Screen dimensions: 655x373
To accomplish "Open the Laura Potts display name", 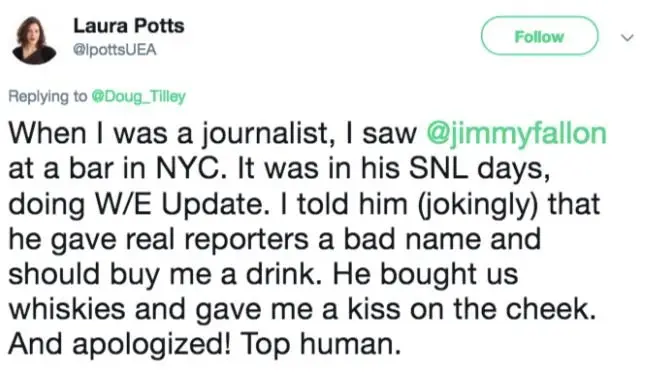I will point(129,26).
